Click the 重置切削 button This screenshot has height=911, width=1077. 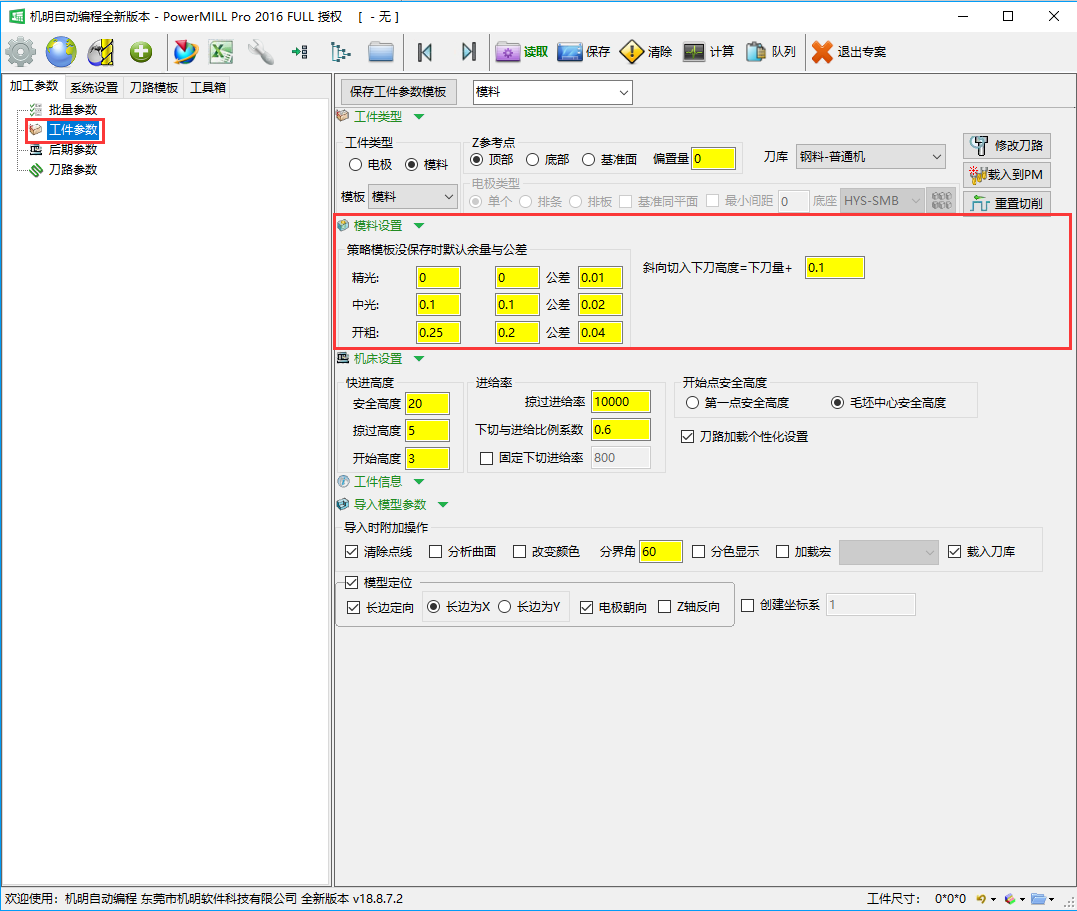[x=1007, y=203]
